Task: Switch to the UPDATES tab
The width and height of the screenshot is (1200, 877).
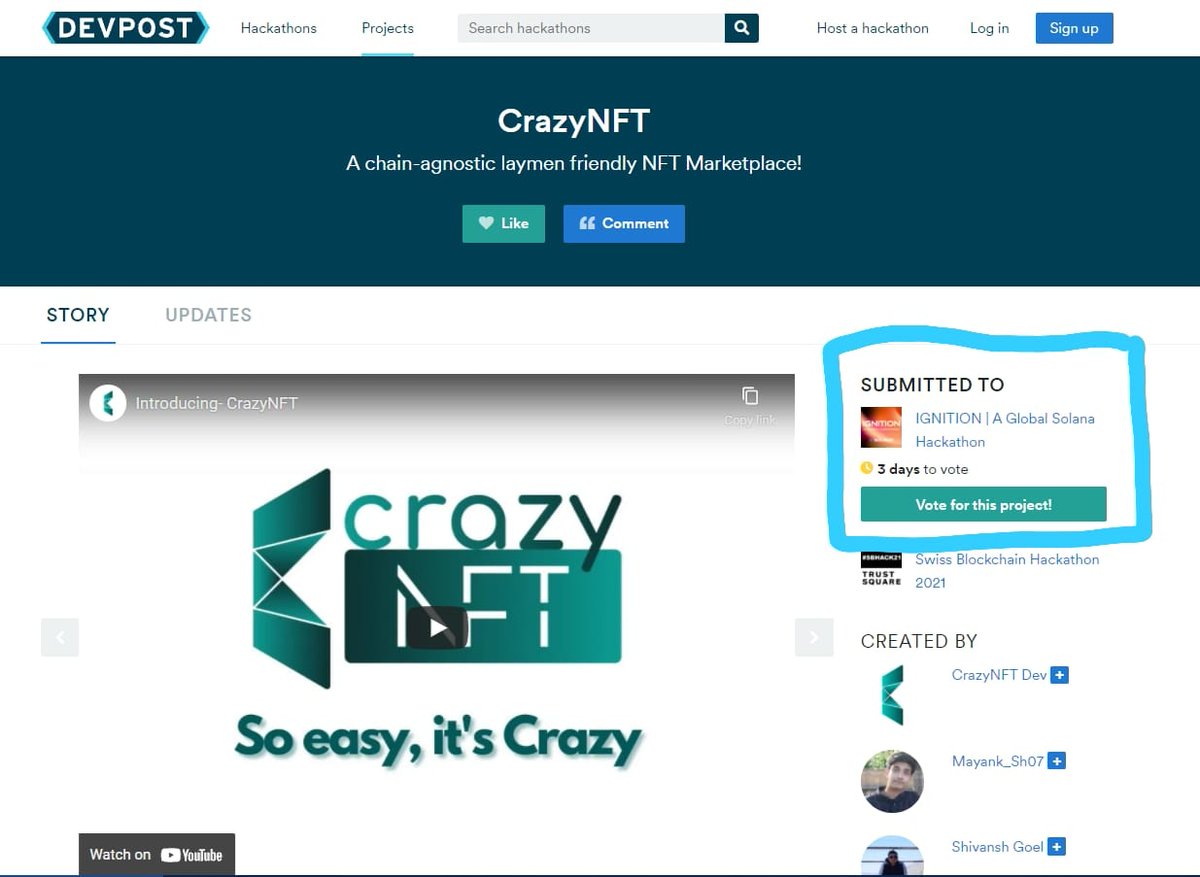Action: pyautogui.click(x=208, y=315)
